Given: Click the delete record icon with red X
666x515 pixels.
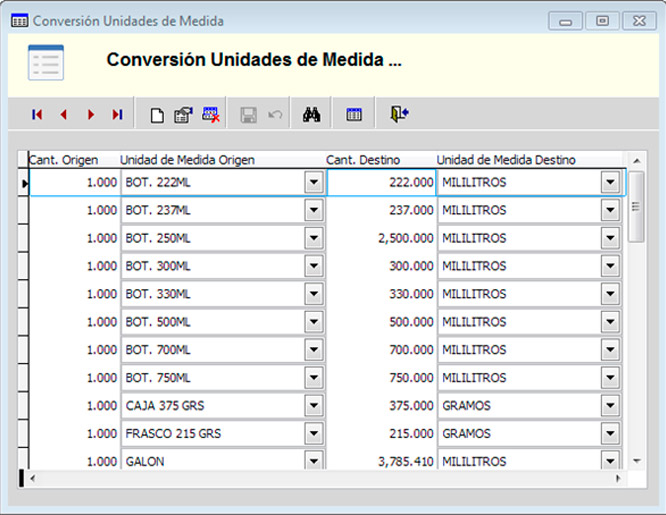Looking at the screenshot, I should coord(211,115).
